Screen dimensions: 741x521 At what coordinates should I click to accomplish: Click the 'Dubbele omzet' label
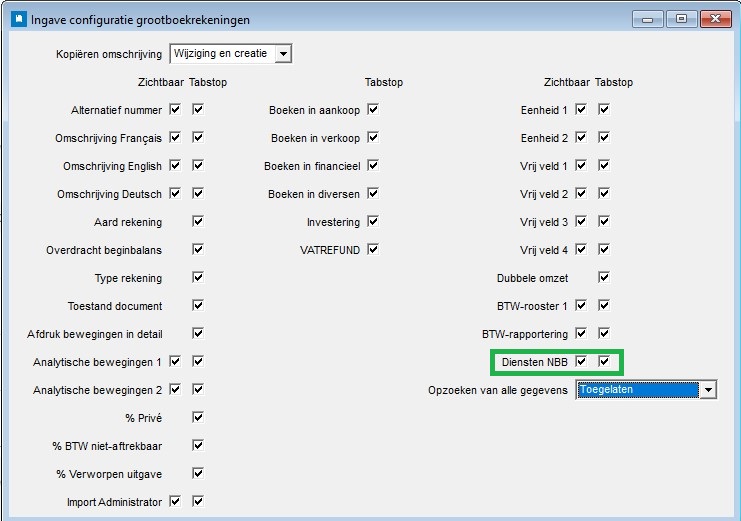click(532, 278)
